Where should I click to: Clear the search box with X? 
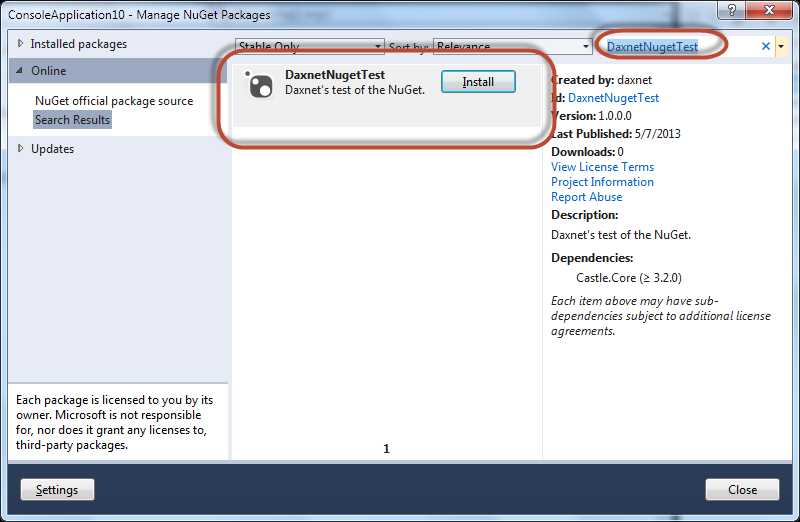(765, 46)
